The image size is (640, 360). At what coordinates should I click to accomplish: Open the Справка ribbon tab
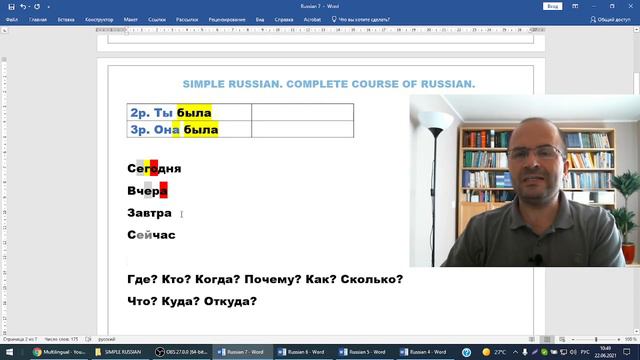pyautogui.click(x=284, y=20)
